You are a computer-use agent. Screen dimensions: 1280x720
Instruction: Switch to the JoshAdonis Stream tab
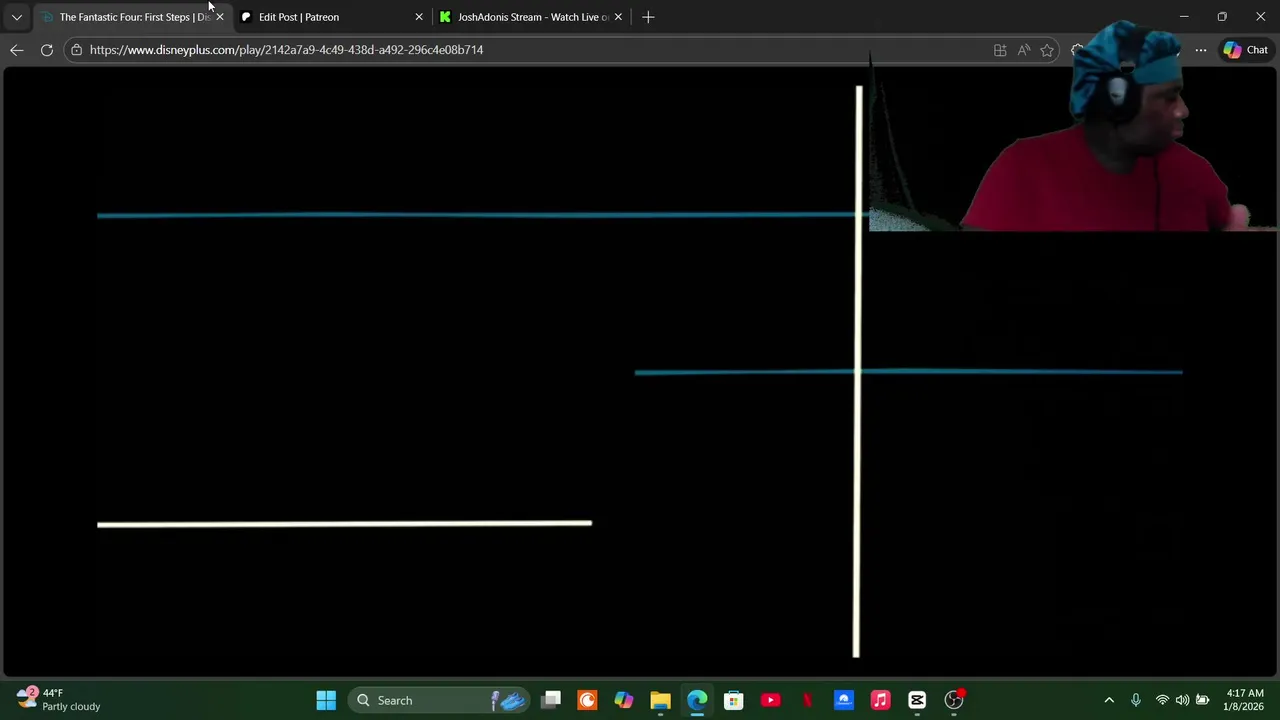(532, 17)
